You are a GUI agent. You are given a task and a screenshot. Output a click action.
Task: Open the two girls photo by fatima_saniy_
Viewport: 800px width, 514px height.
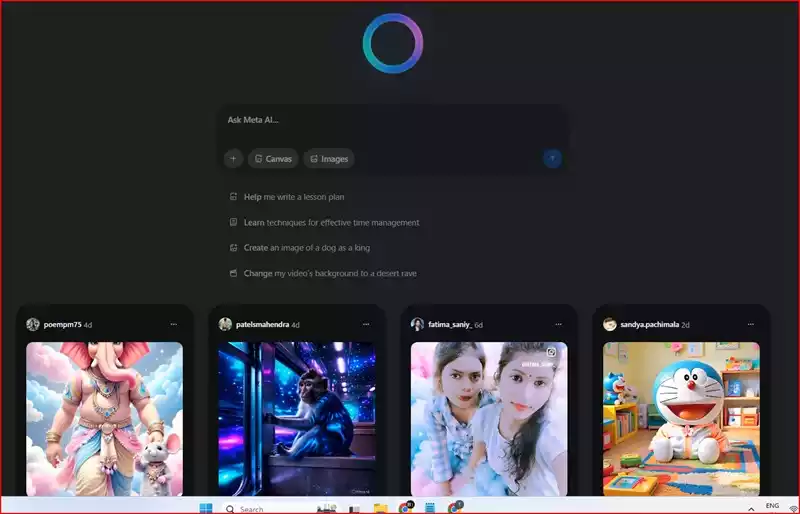point(489,419)
